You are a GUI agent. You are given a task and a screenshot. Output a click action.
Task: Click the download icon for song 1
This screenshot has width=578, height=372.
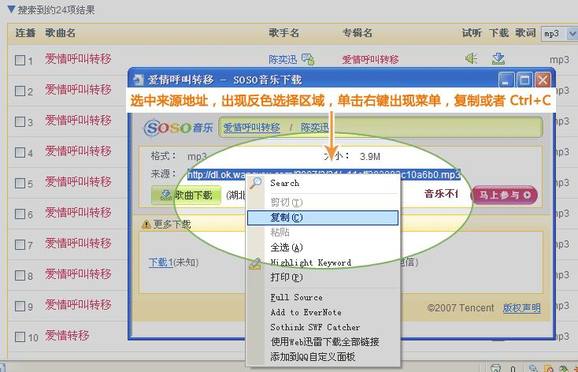pos(498,58)
